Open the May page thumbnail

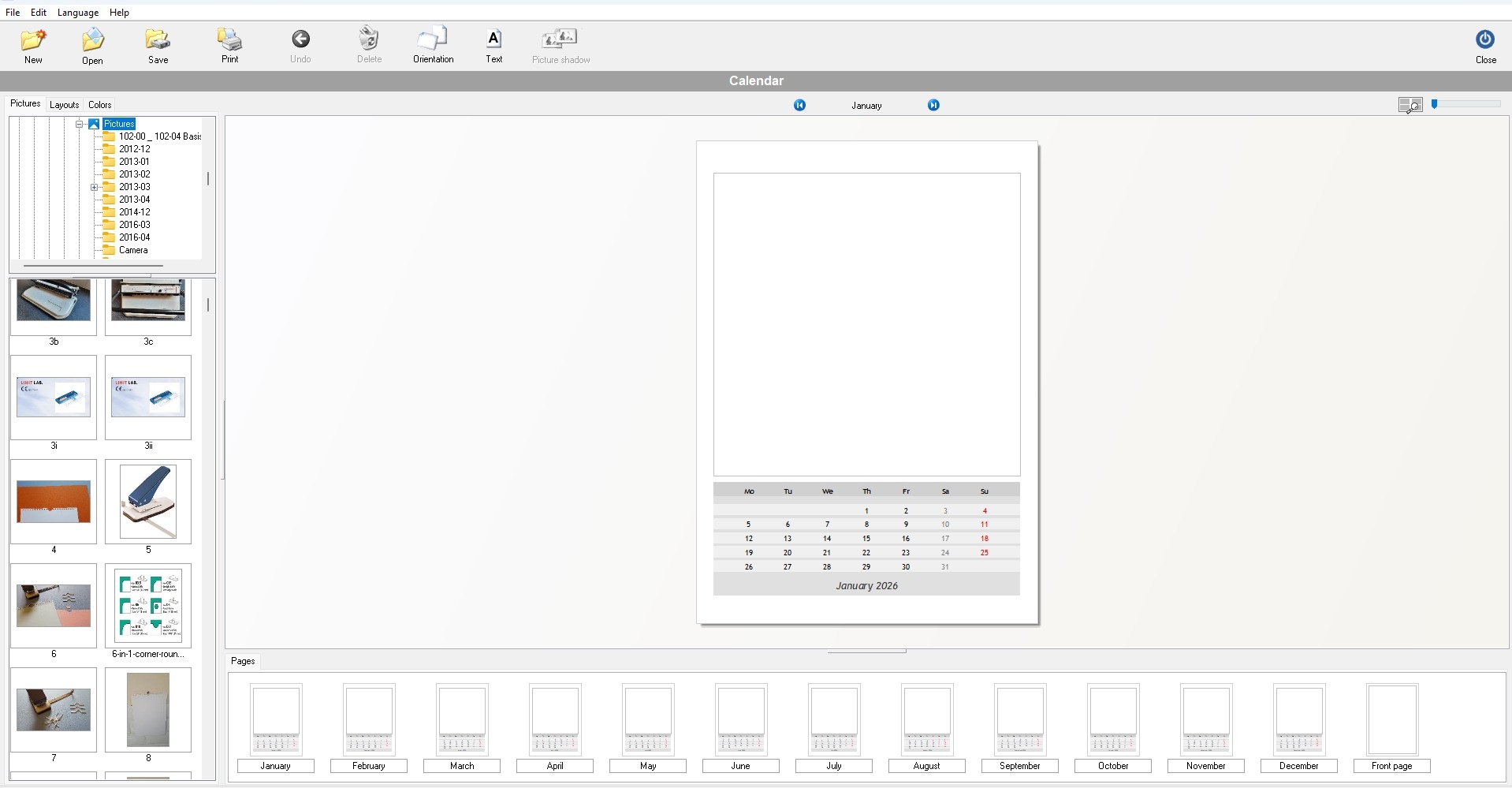[x=648, y=720]
